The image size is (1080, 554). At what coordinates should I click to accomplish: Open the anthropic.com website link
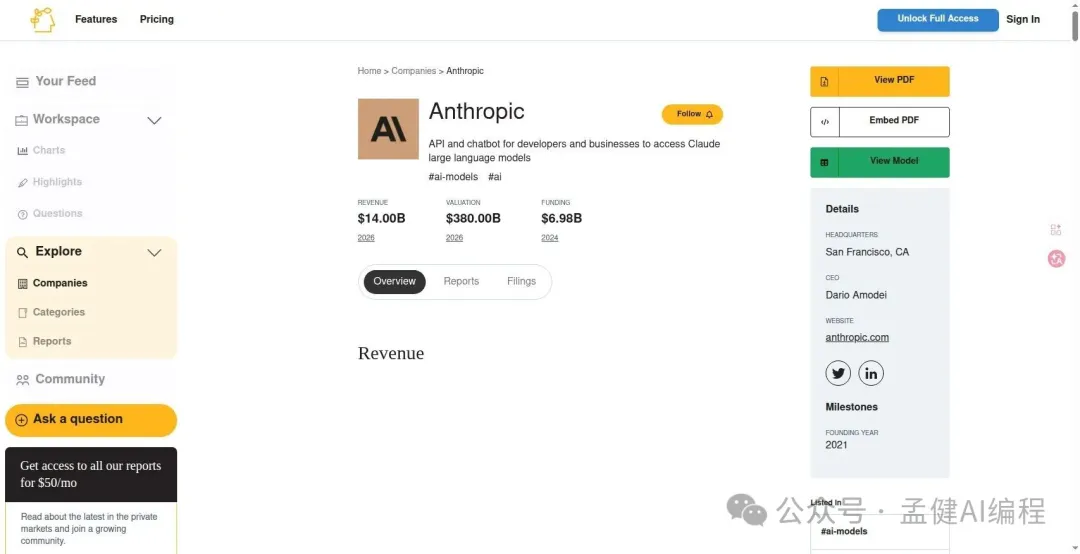pyautogui.click(x=857, y=338)
